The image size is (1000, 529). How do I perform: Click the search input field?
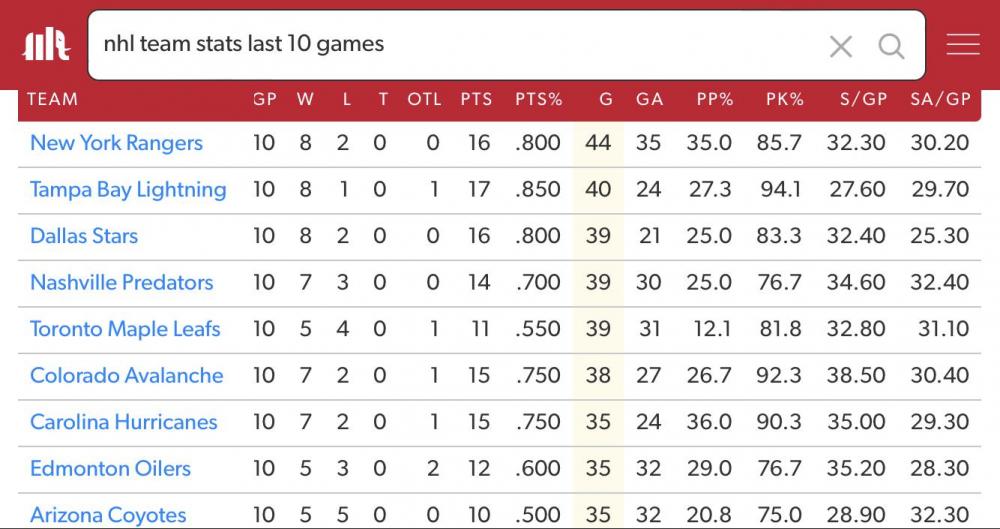(450, 45)
